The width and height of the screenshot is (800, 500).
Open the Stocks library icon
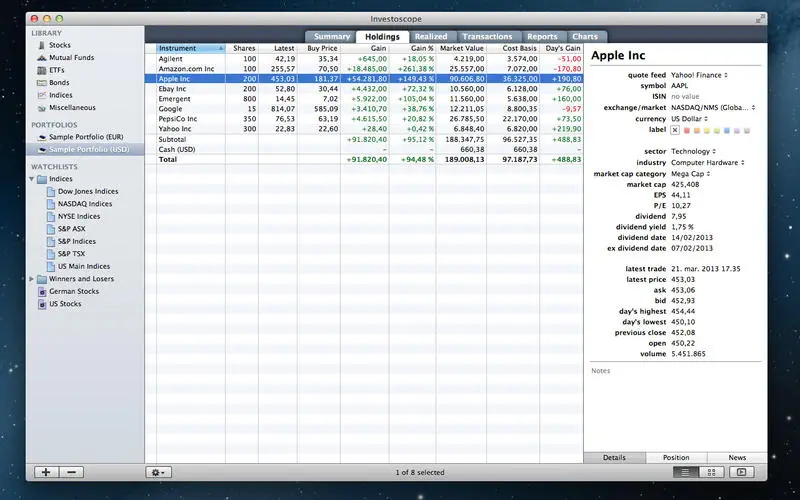42,45
